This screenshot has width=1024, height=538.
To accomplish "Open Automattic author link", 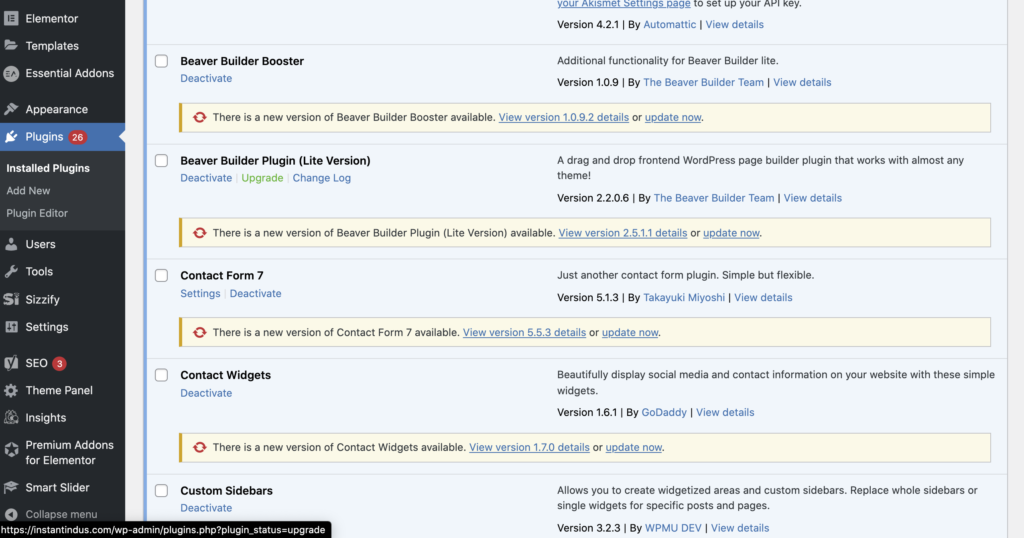I will point(669,25).
